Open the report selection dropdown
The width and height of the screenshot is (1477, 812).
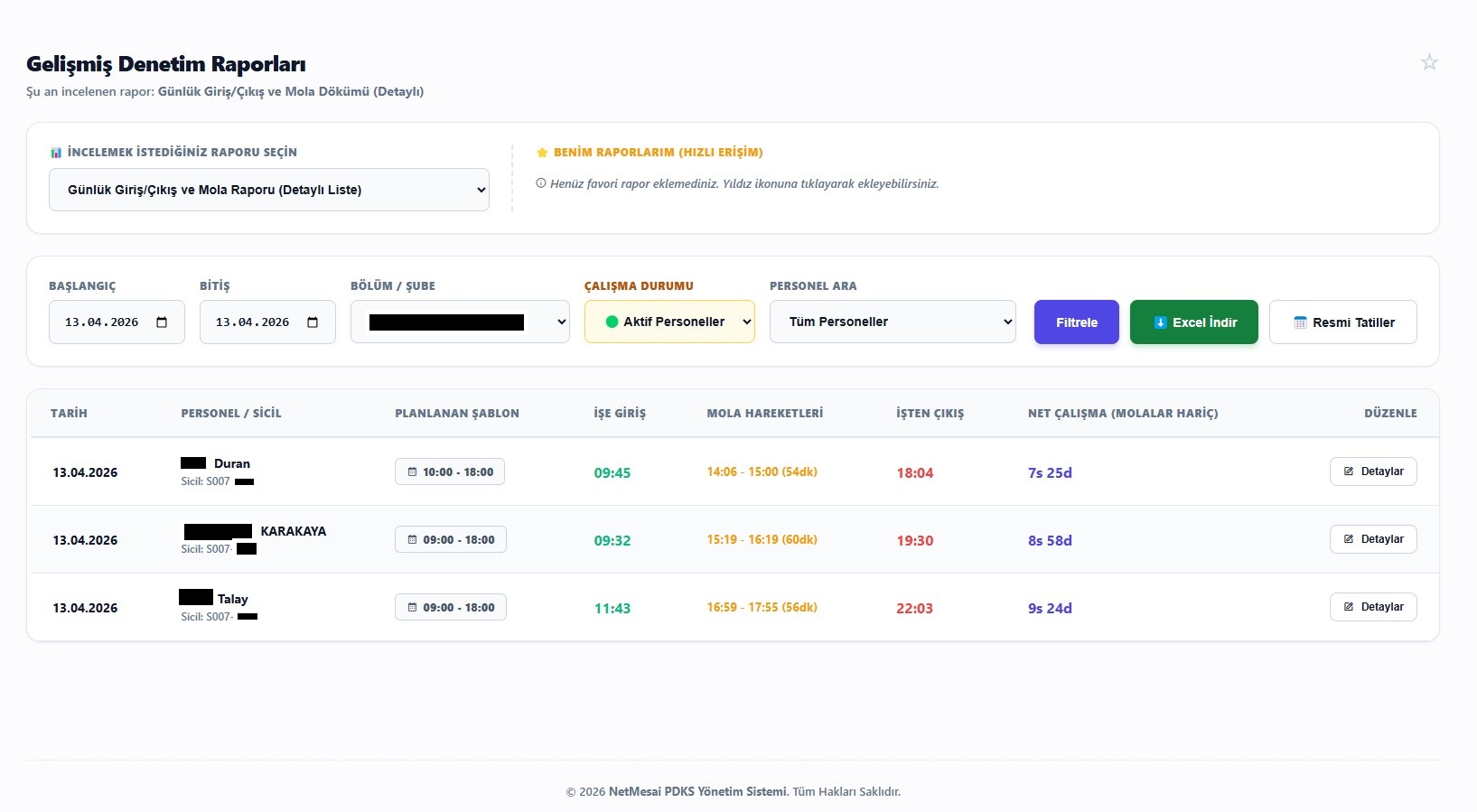pos(269,190)
